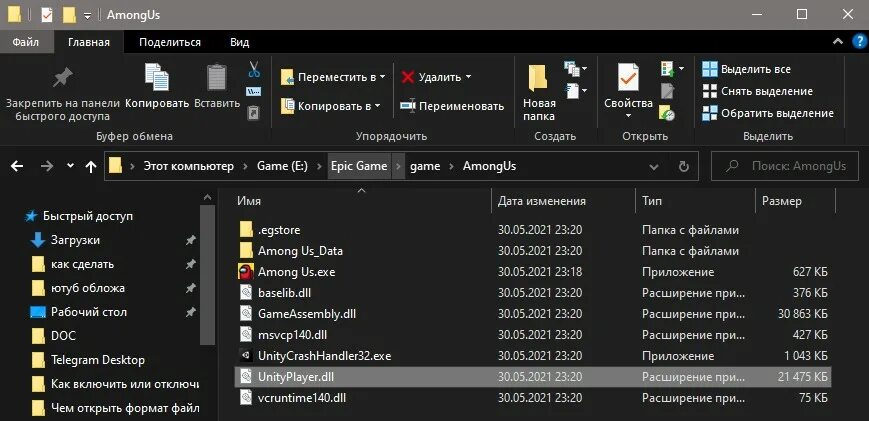Go to the game breadcrumb folder
This screenshot has width=869, height=421.
click(x=425, y=166)
